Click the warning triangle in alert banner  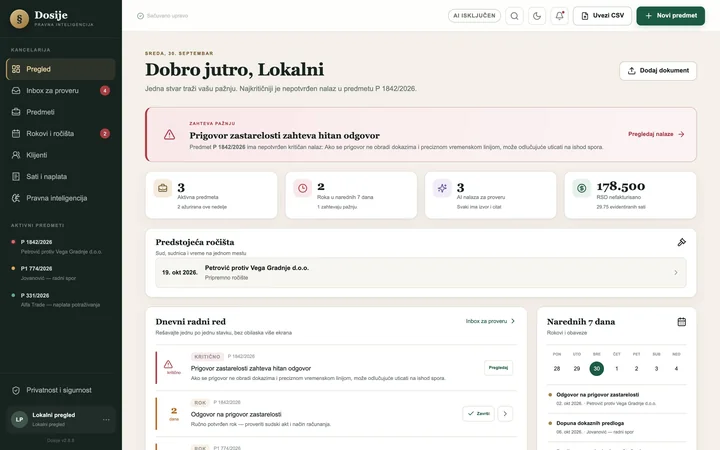pos(169,135)
